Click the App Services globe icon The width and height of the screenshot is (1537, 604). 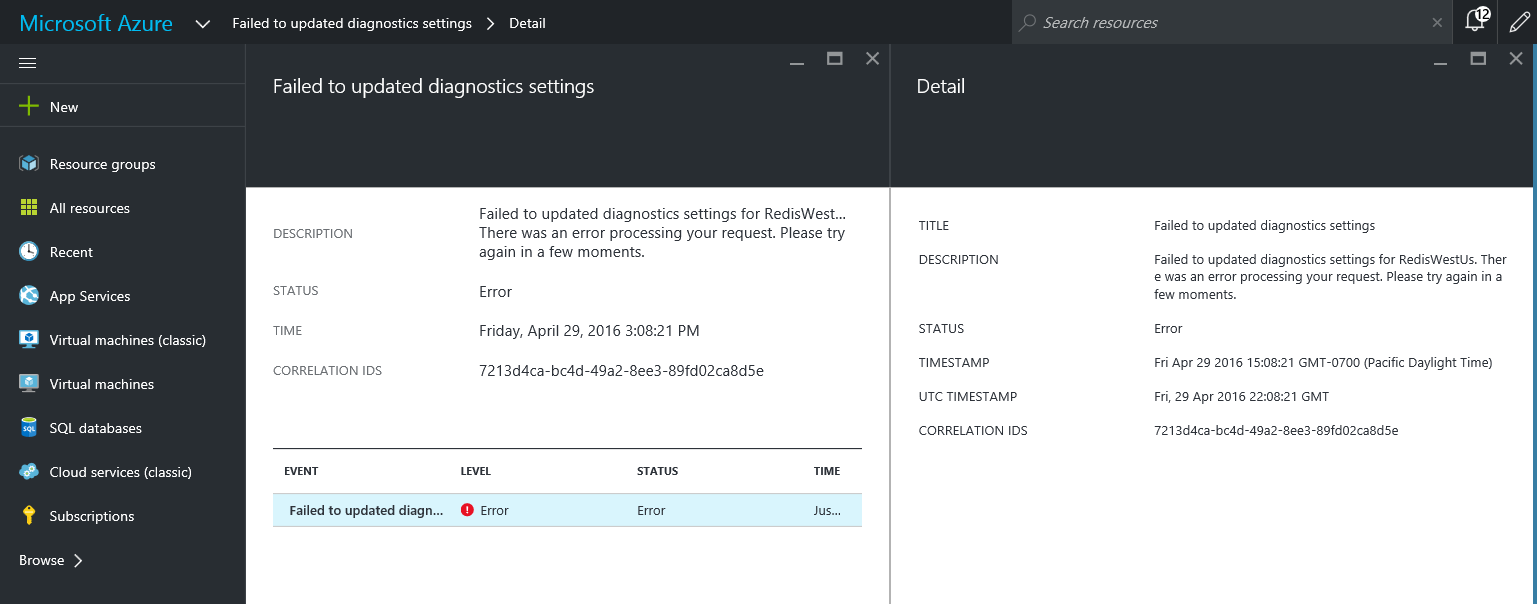tap(29, 296)
